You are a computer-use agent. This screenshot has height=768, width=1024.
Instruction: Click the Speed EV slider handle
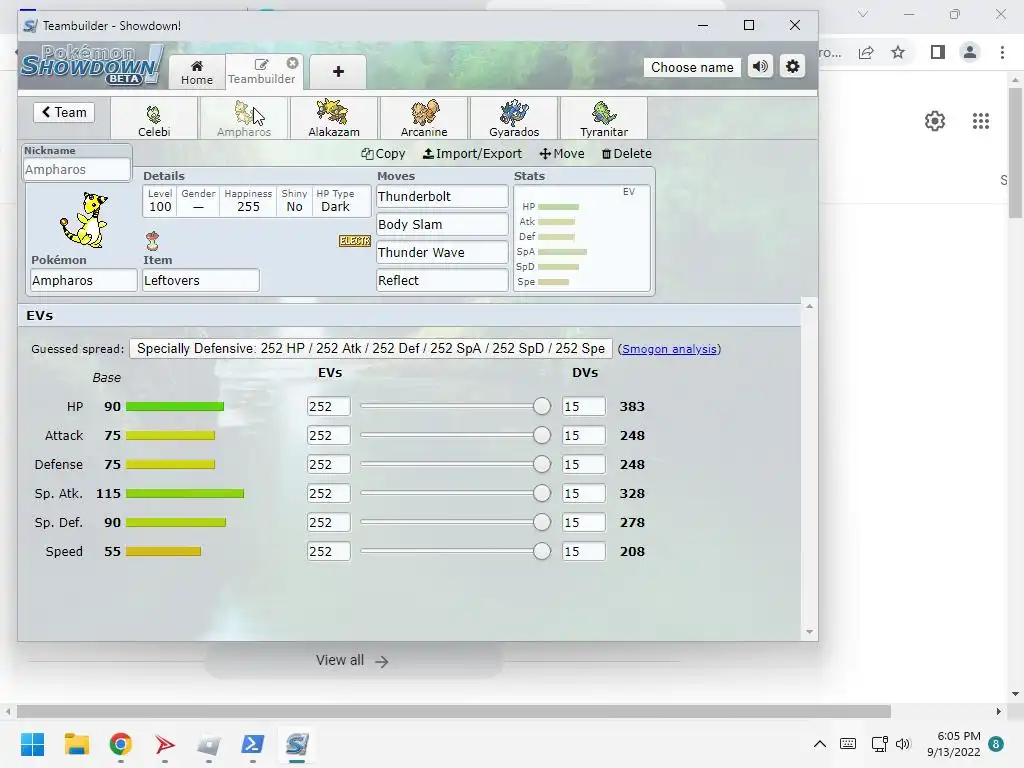pos(541,551)
